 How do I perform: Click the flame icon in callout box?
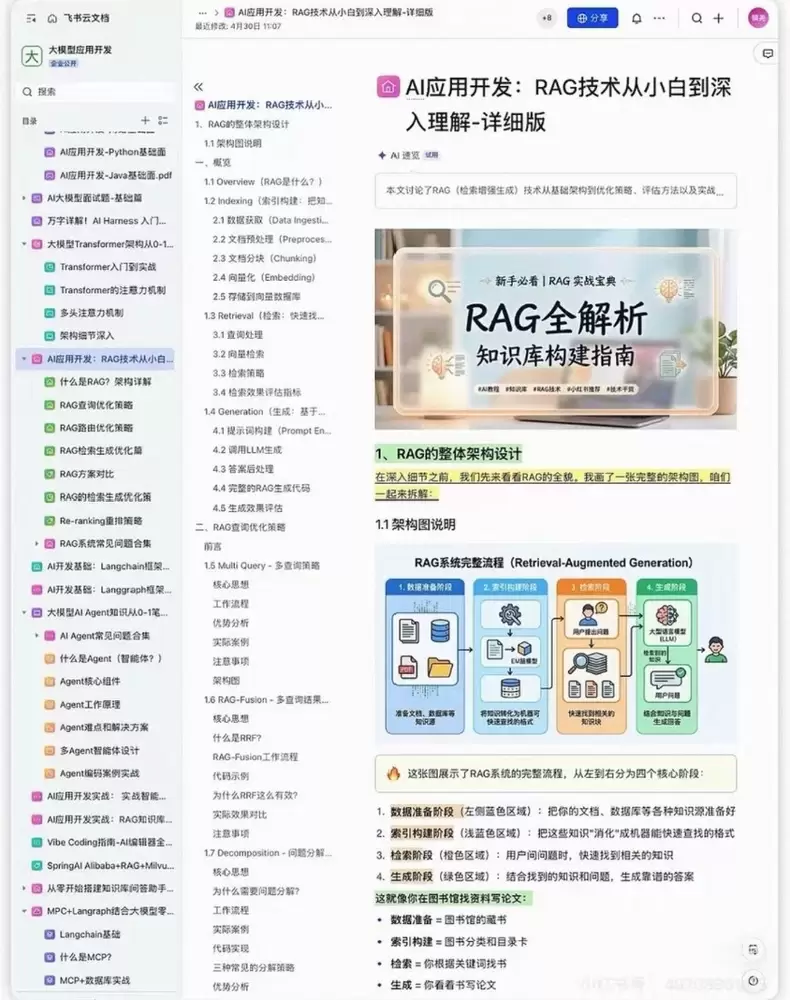point(393,774)
